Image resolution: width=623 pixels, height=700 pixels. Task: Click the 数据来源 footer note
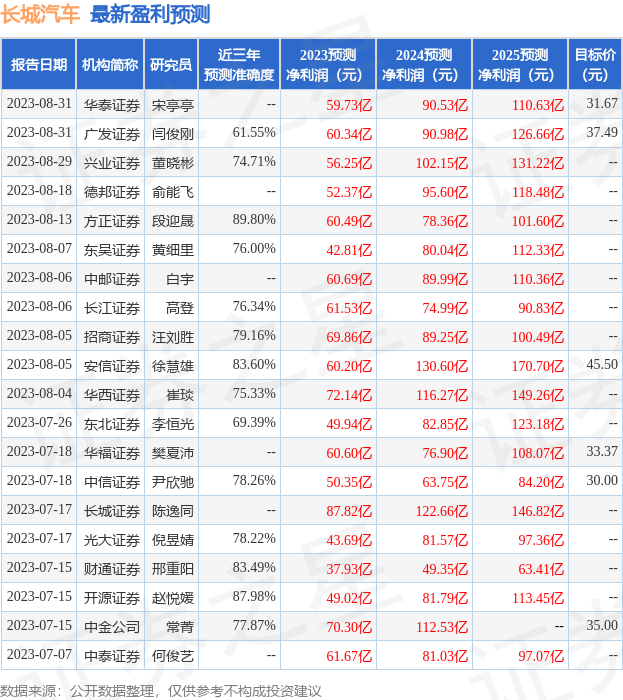[161, 692]
